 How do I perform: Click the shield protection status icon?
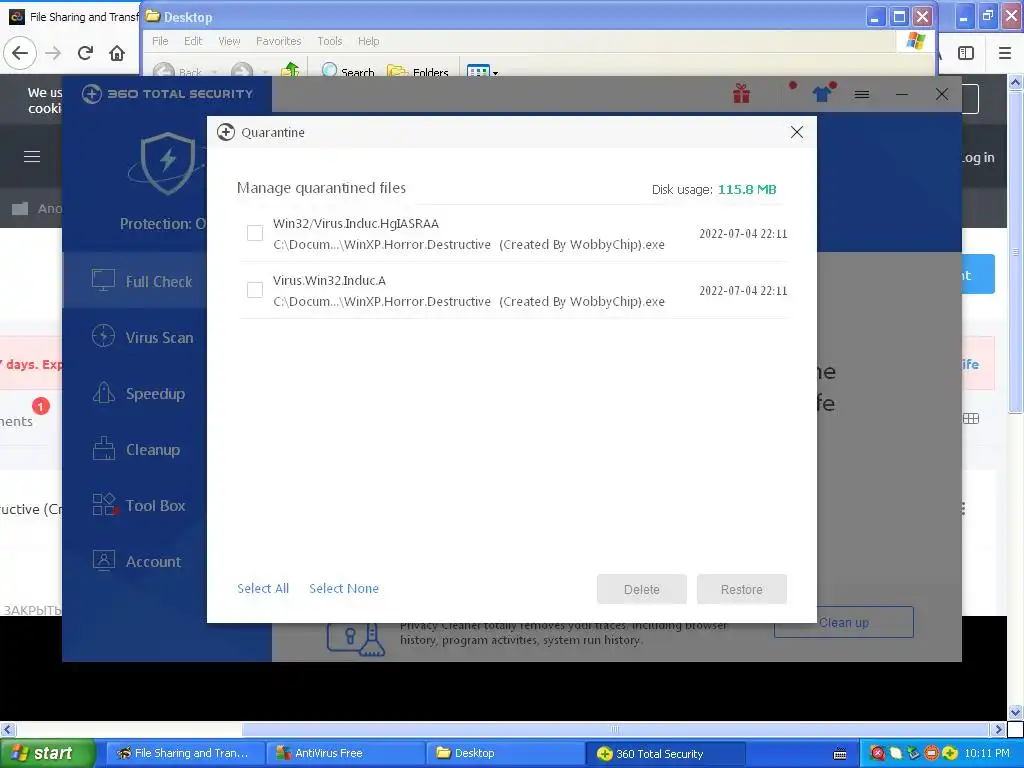[168, 162]
